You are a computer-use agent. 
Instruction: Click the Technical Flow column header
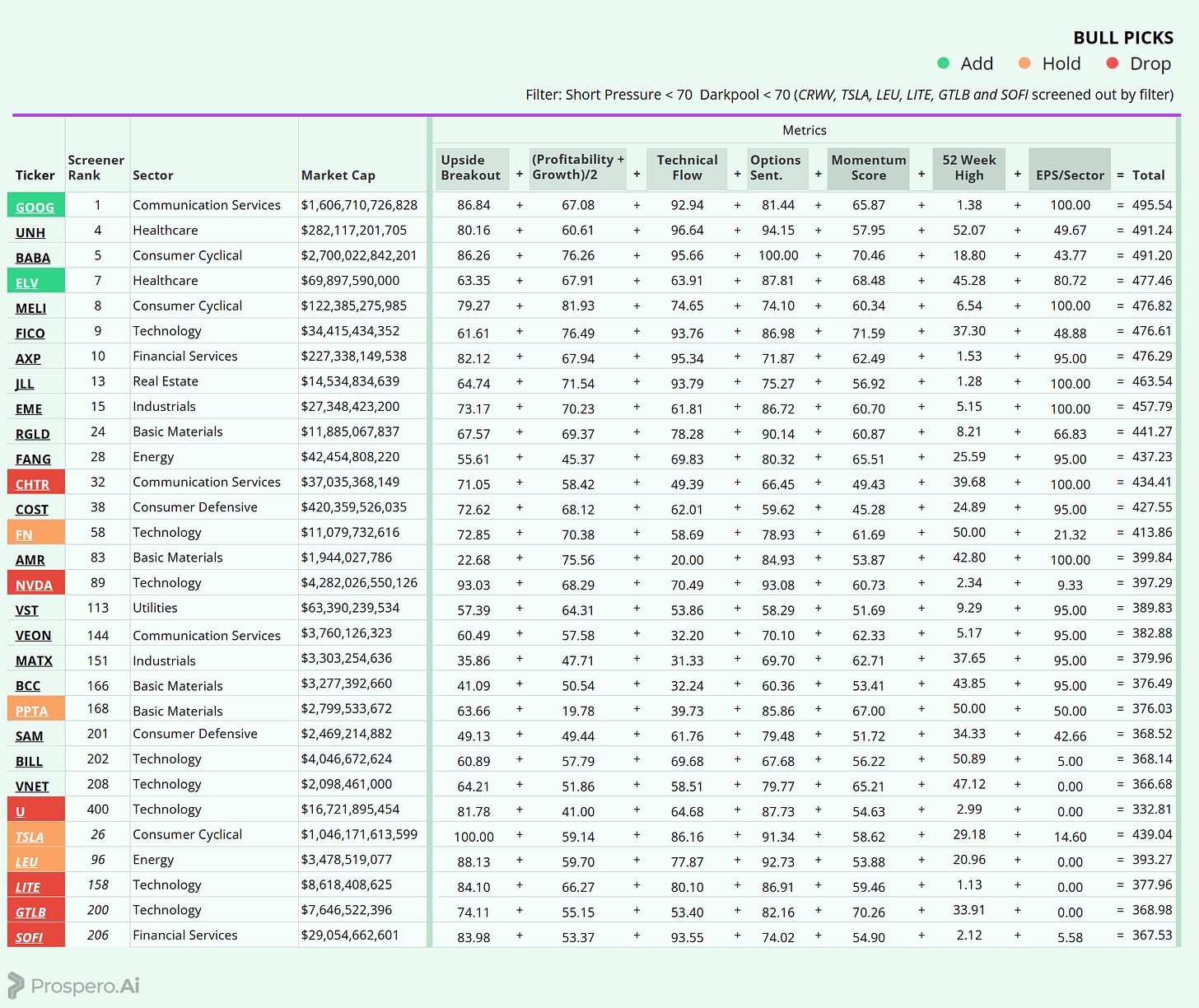[687, 168]
